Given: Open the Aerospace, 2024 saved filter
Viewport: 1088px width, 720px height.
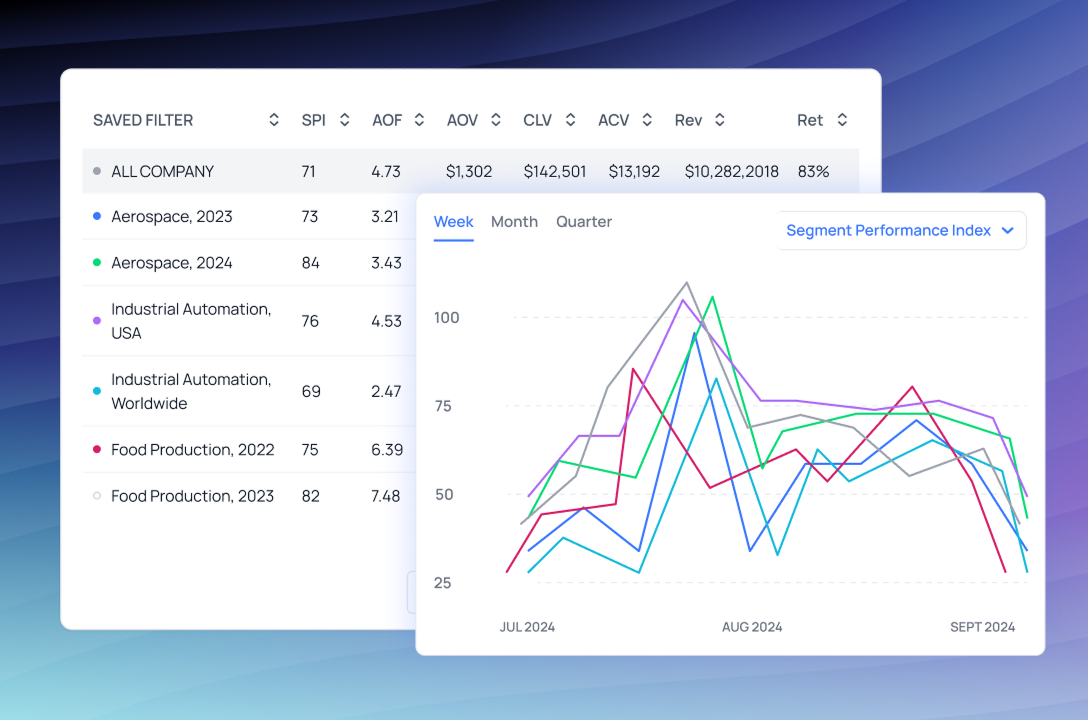Looking at the screenshot, I should (171, 263).
